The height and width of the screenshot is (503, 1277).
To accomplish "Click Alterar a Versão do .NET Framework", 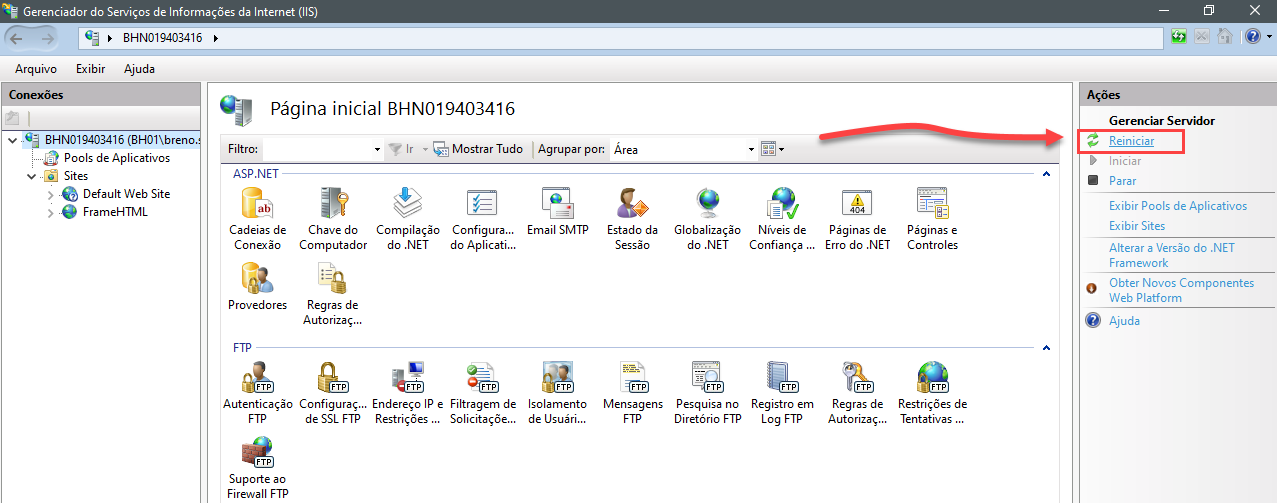I will [1172, 255].
